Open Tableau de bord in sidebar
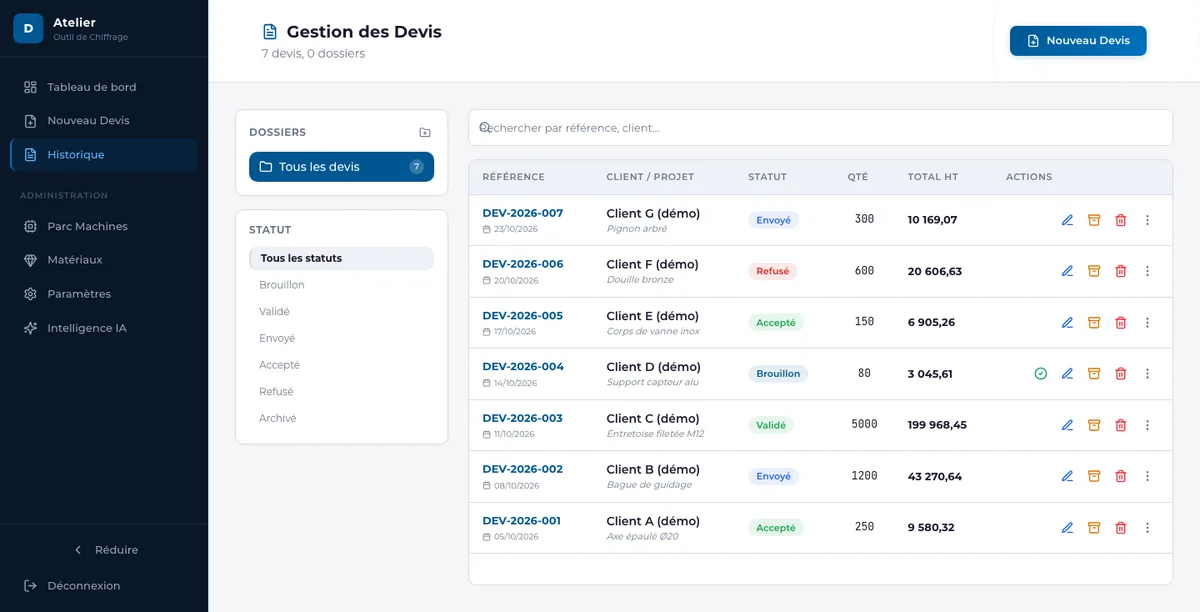1200x612 pixels. tap(104, 87)
